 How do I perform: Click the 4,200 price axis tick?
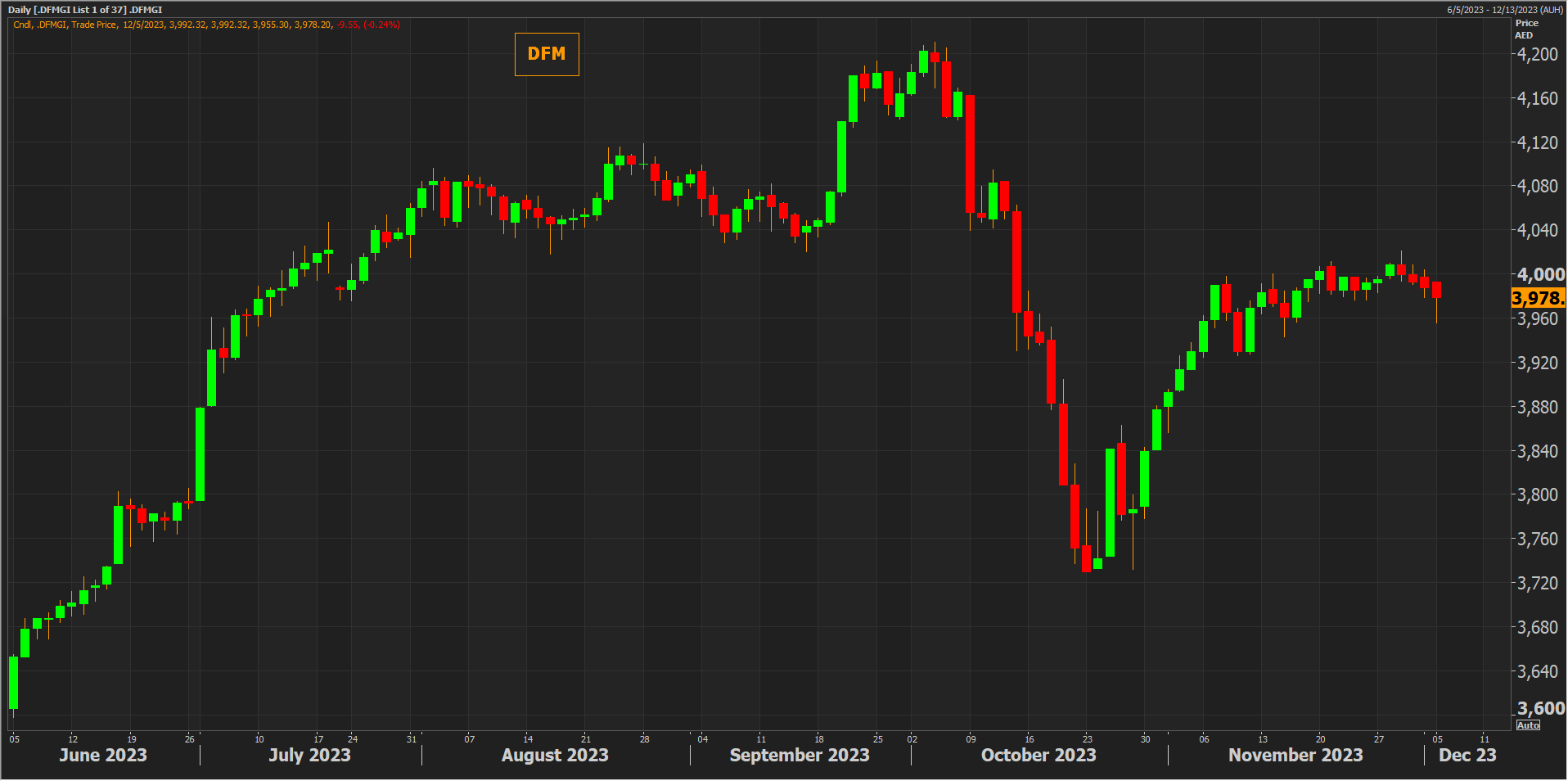pos(1537,55)
